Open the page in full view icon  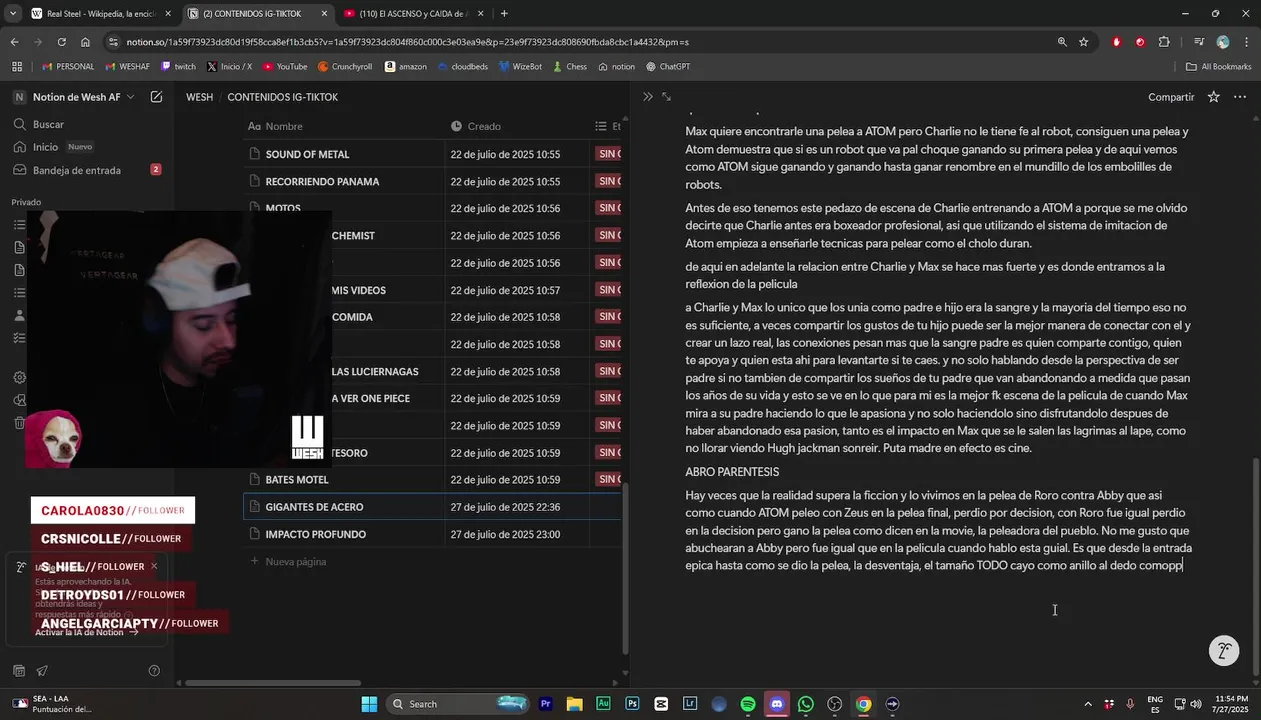[667, 97]
